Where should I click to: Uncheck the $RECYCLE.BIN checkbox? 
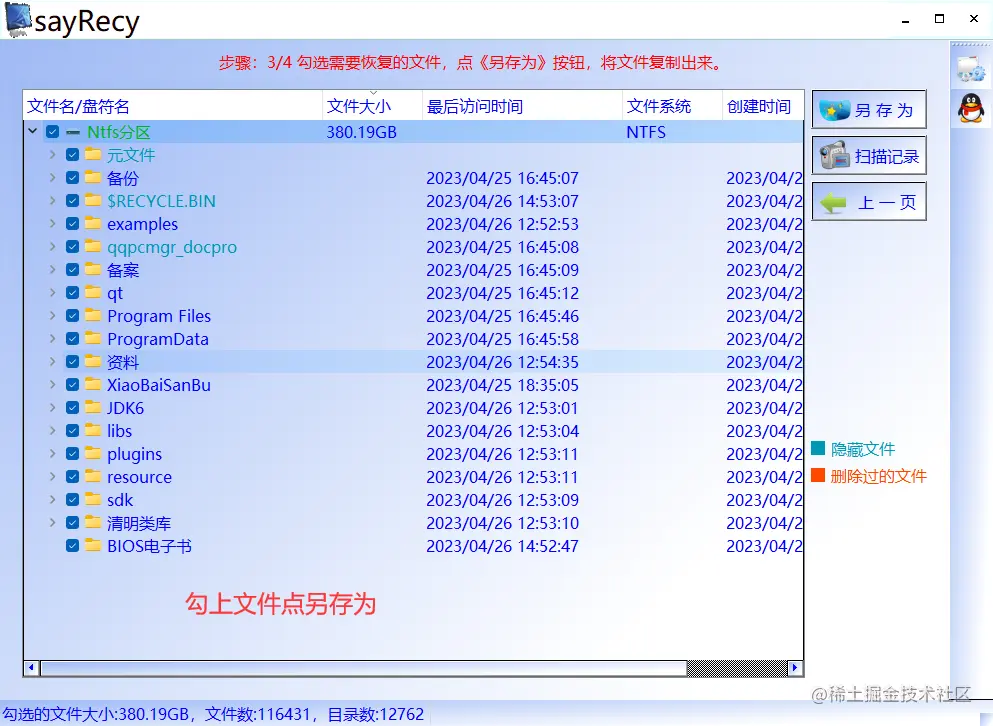pos(72,201)
